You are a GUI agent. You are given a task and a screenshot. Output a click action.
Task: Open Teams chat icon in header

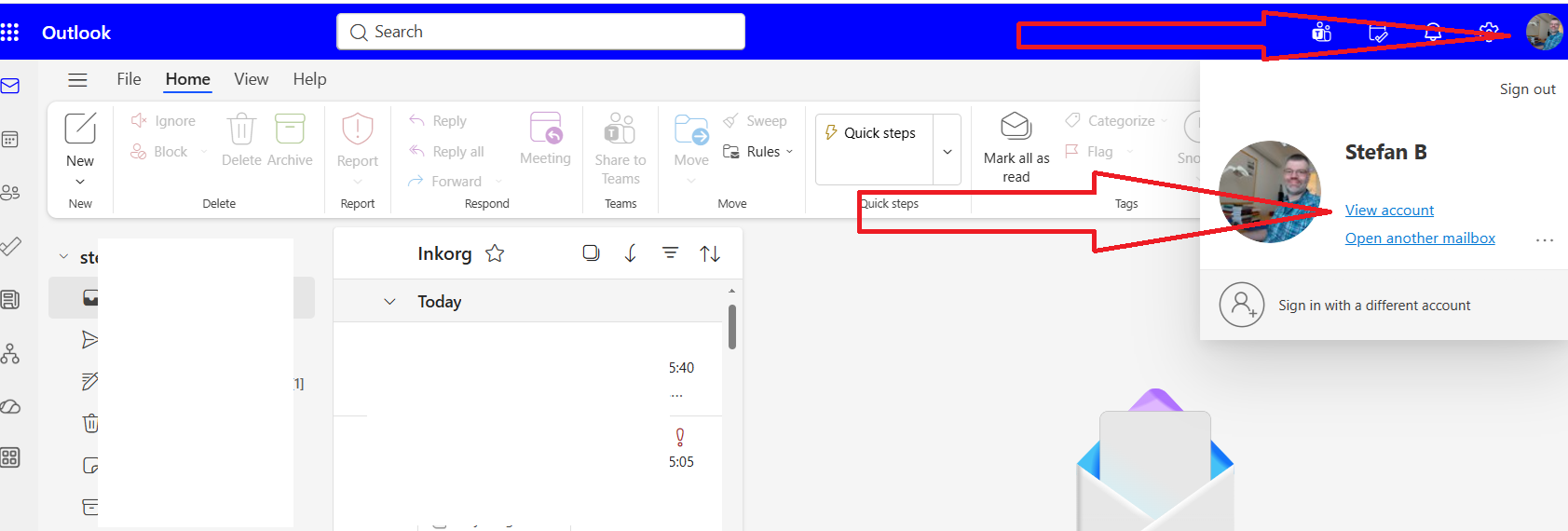point(1321,33)
